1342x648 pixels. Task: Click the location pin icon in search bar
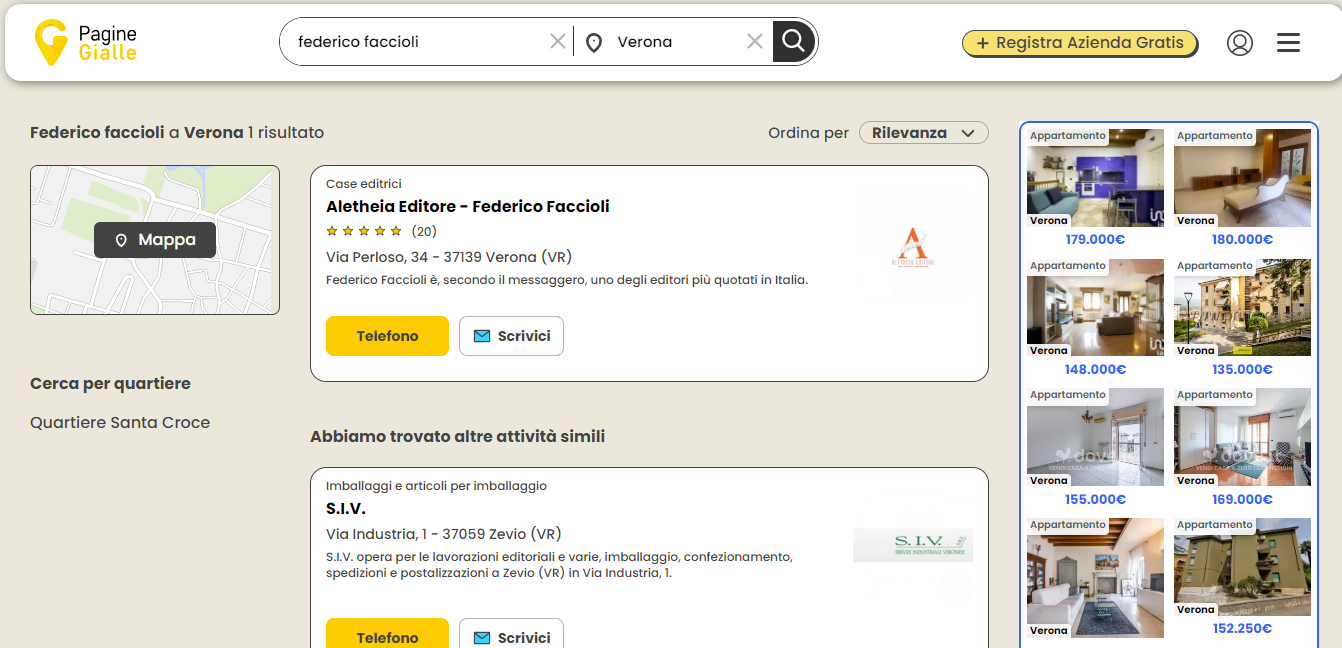click(x=594, y=42)
